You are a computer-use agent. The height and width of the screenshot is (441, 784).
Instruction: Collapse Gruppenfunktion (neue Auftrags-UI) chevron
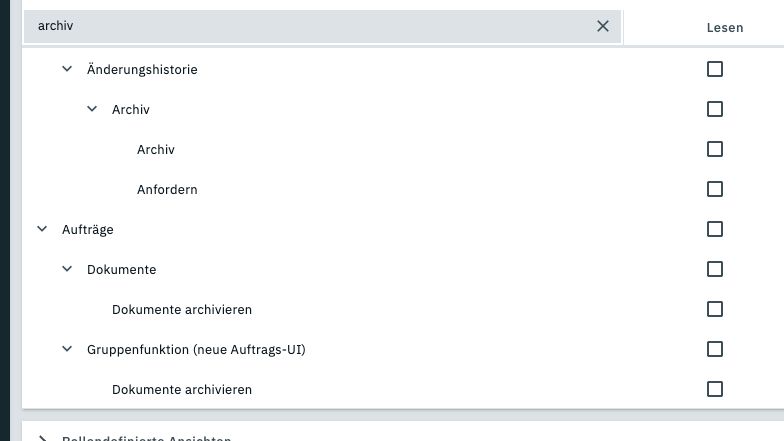point(67,349)
